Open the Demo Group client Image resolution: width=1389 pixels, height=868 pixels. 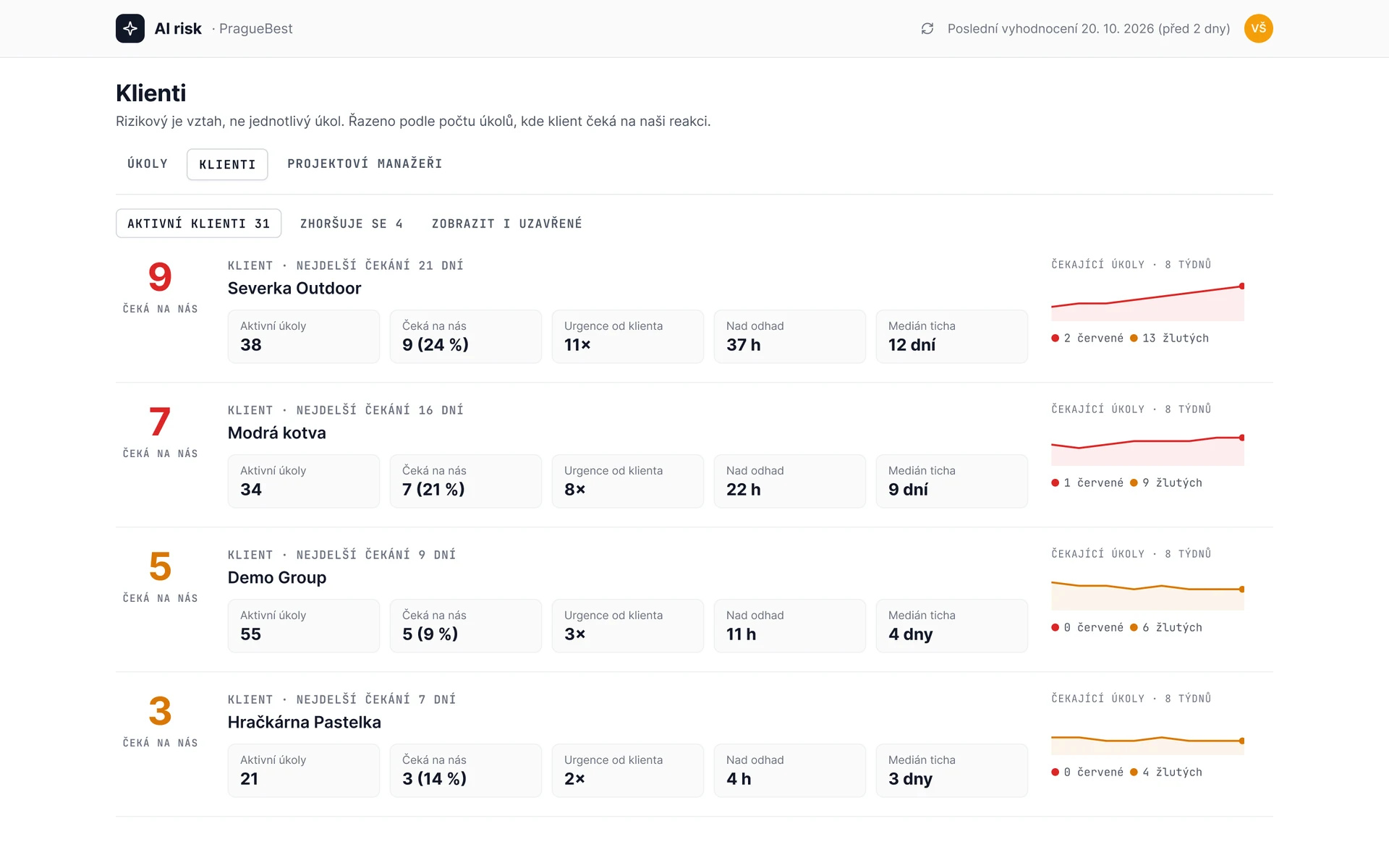[277, 577]
